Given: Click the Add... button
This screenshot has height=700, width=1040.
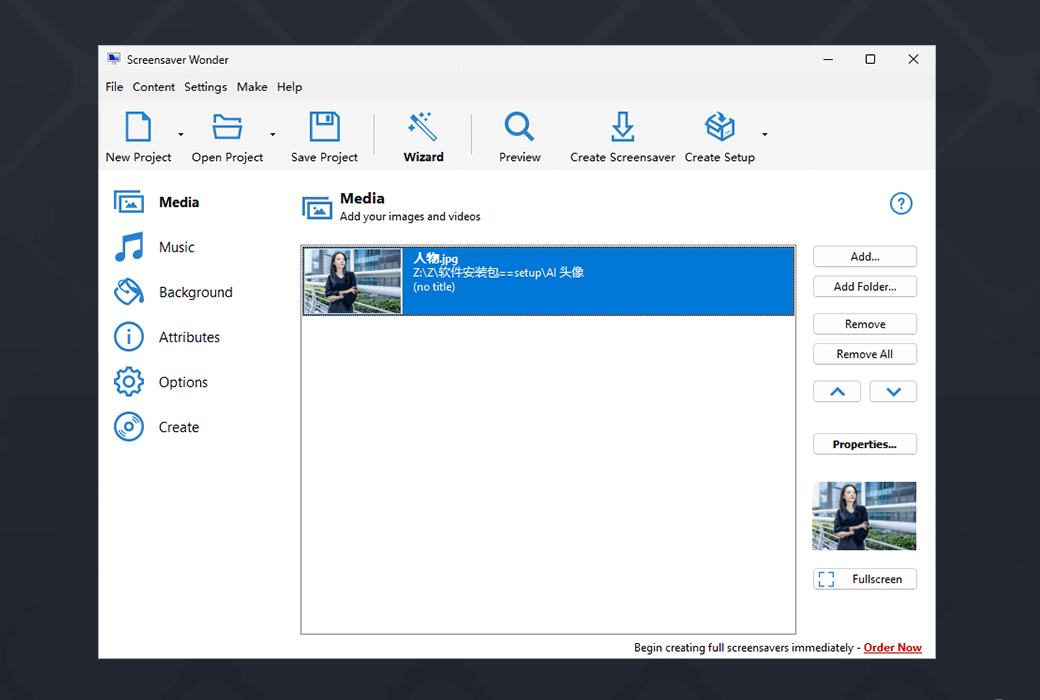Looking at the screenshot, I should tap(865, 257).
